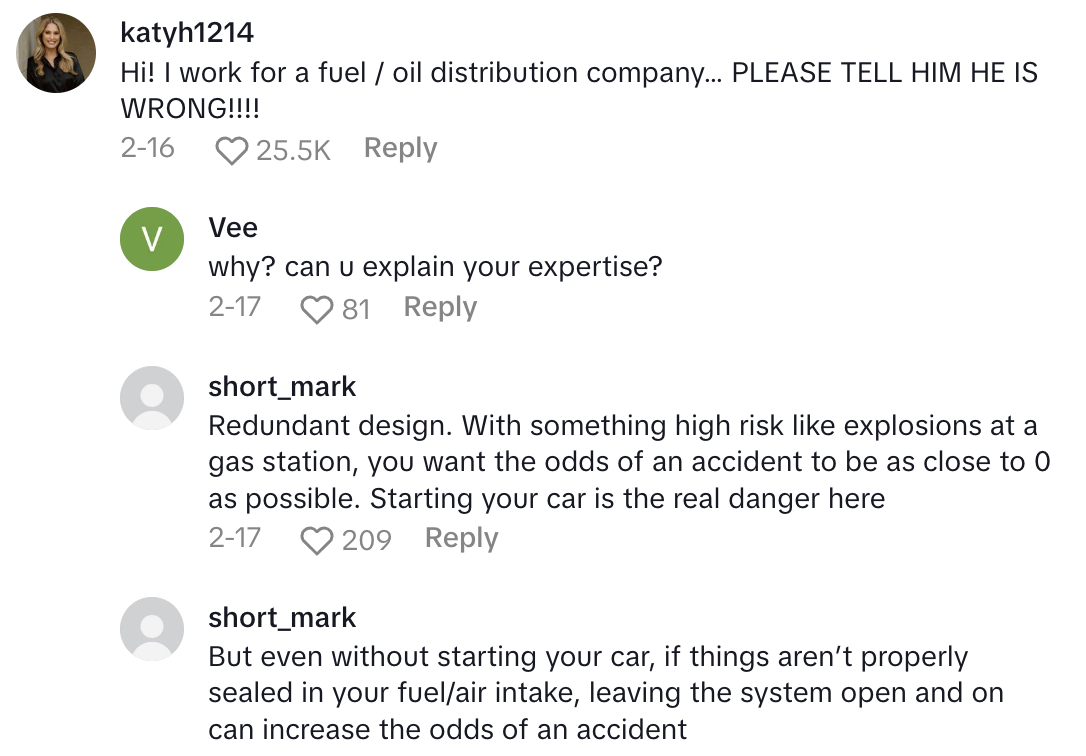Reply to katyh1214's comment
The image size is (1086, 756).
(x=399, y=147)
